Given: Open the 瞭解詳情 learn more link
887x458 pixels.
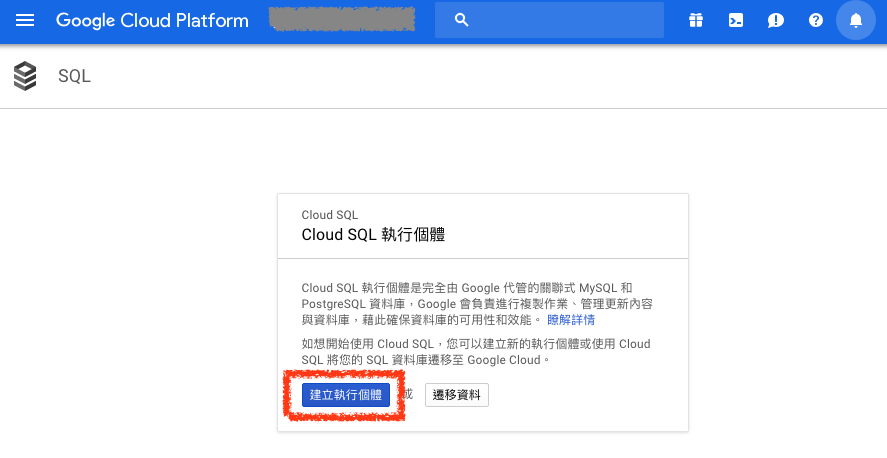Looking at the screenshot, I should click(571, 320).
